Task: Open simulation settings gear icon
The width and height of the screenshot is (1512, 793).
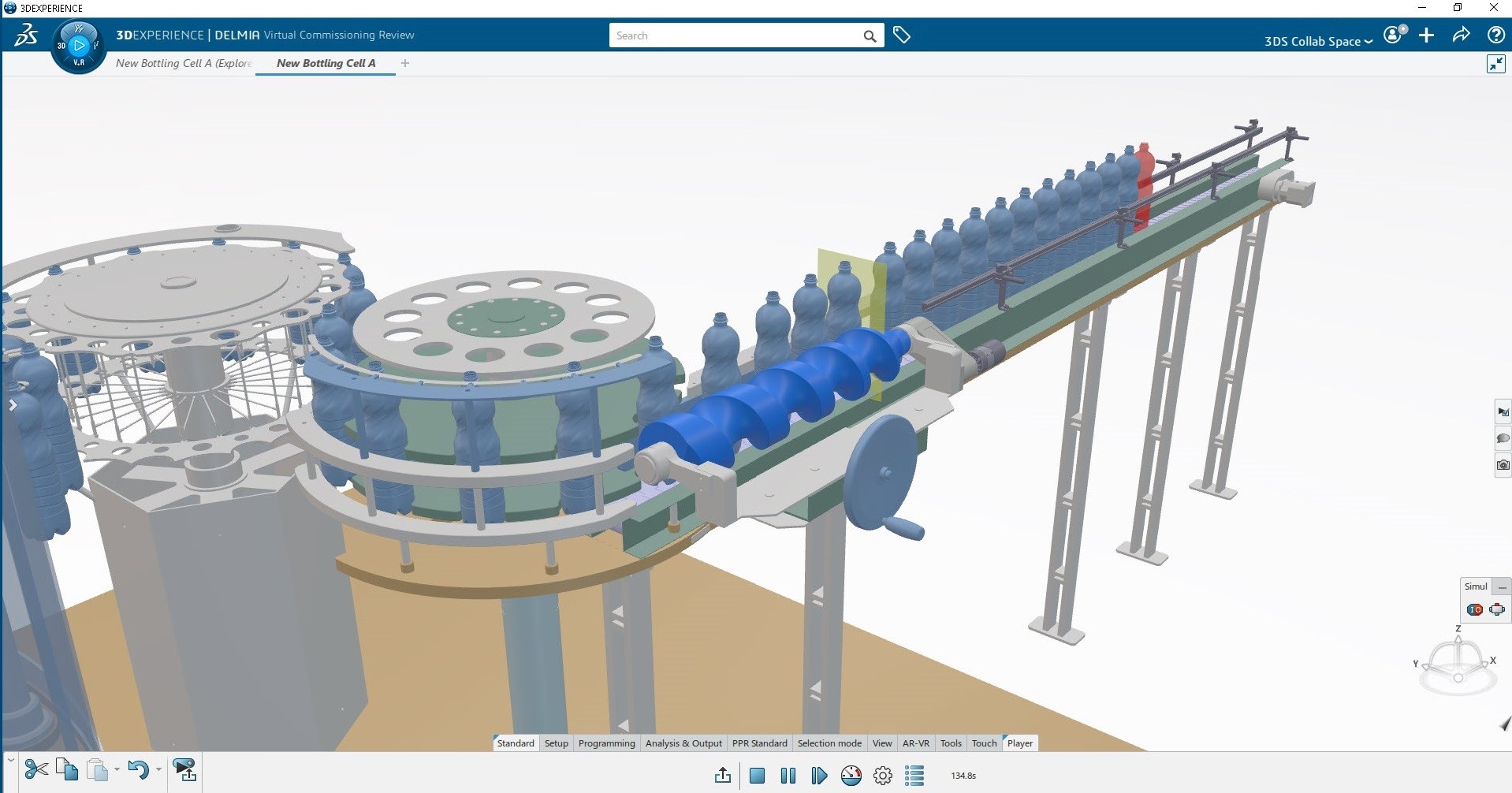Action: pyautogui.click(x=883, y=776)
